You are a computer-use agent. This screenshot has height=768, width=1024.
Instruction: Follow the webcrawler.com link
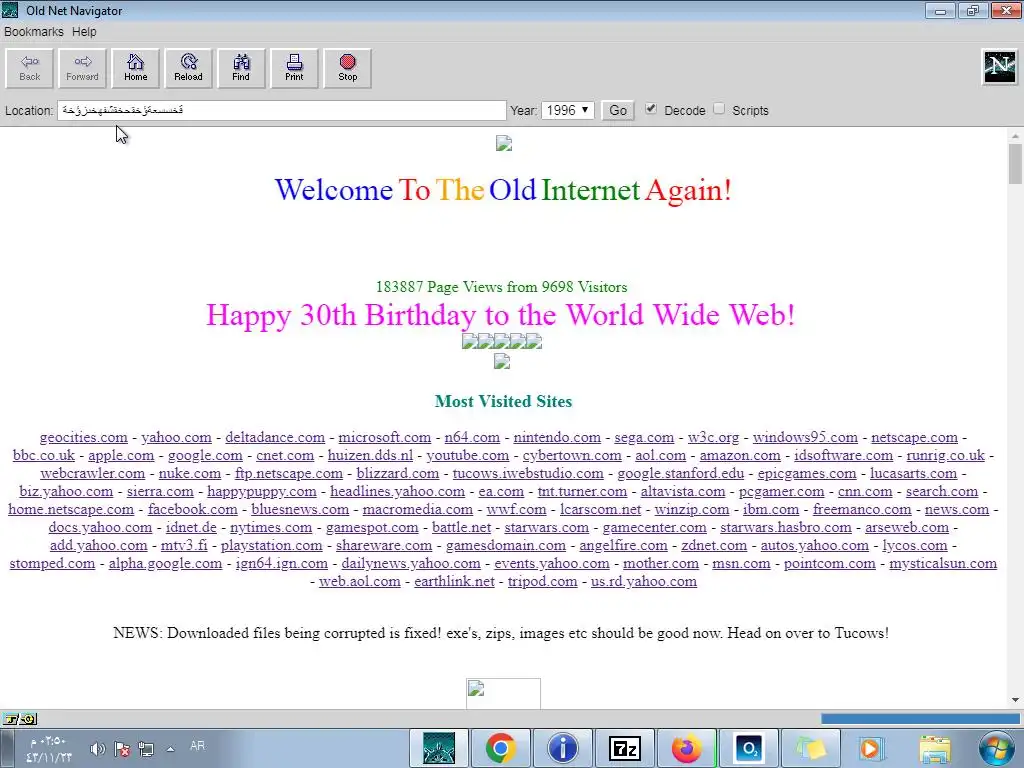[93, 473]
